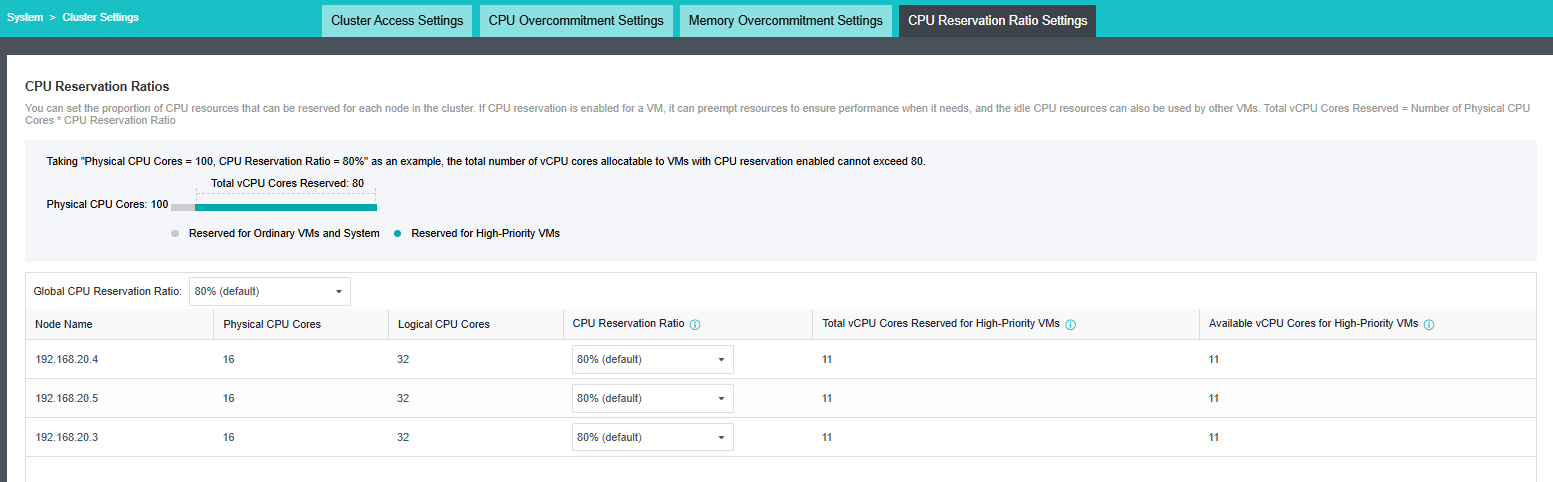Click teal legend dot for High-Priority VMs
The height and width of the screenshot is (482, 1553).
(x=398, y=234)
